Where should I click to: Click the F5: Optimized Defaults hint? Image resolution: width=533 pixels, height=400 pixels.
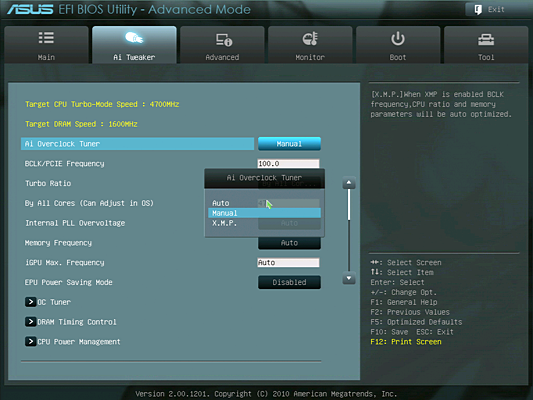coord(416,322)
